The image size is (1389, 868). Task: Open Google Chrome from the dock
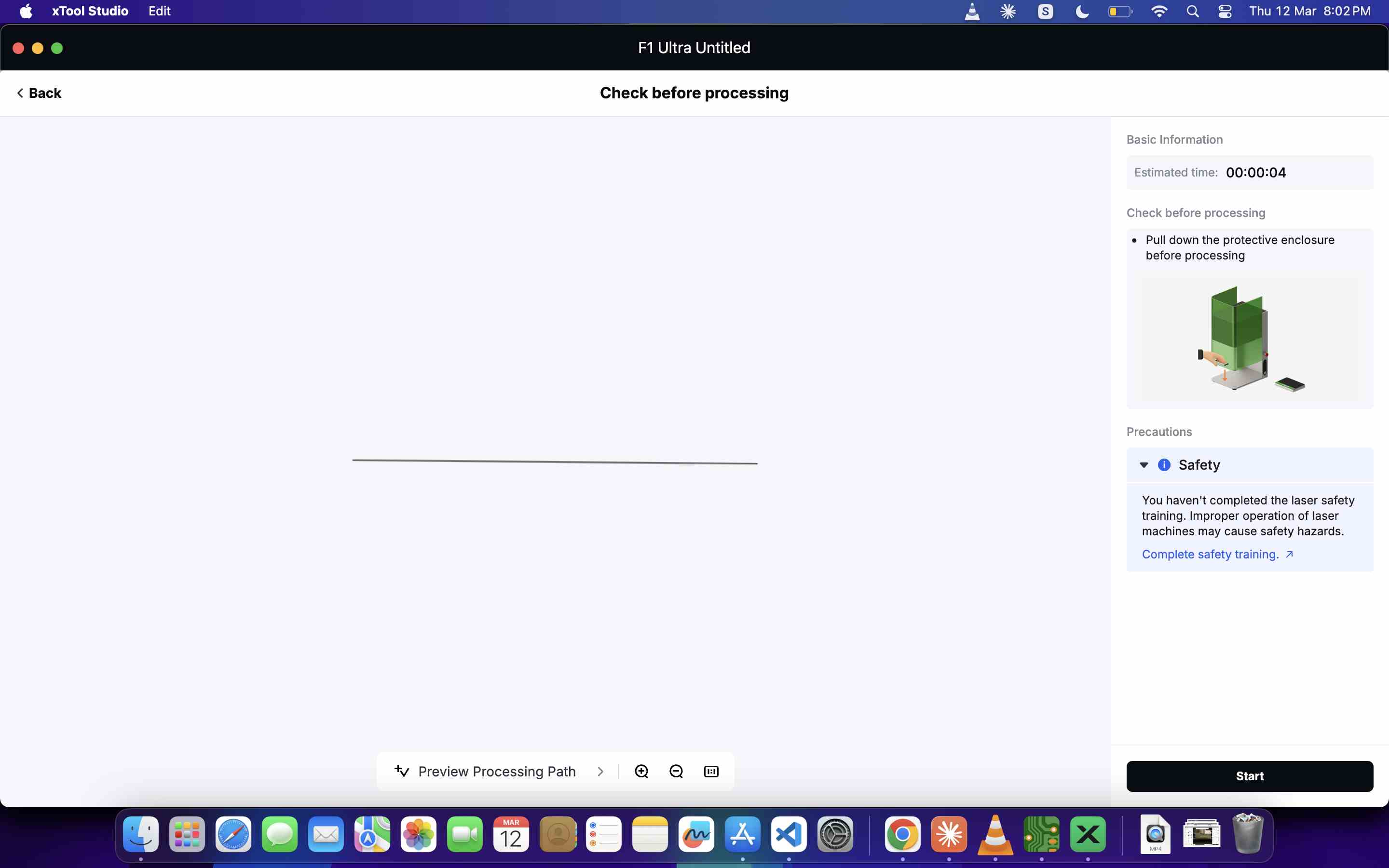902,834
